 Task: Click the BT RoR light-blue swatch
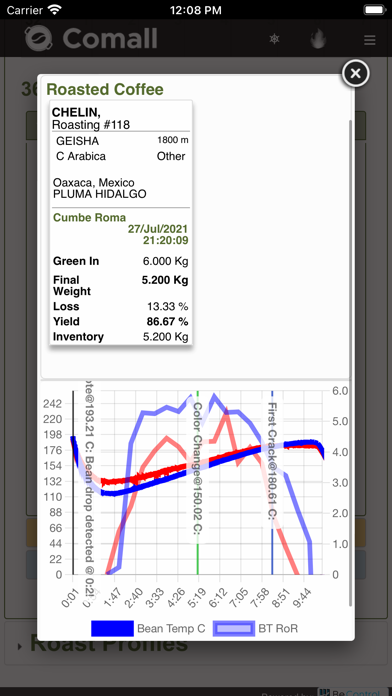point(234,629)
